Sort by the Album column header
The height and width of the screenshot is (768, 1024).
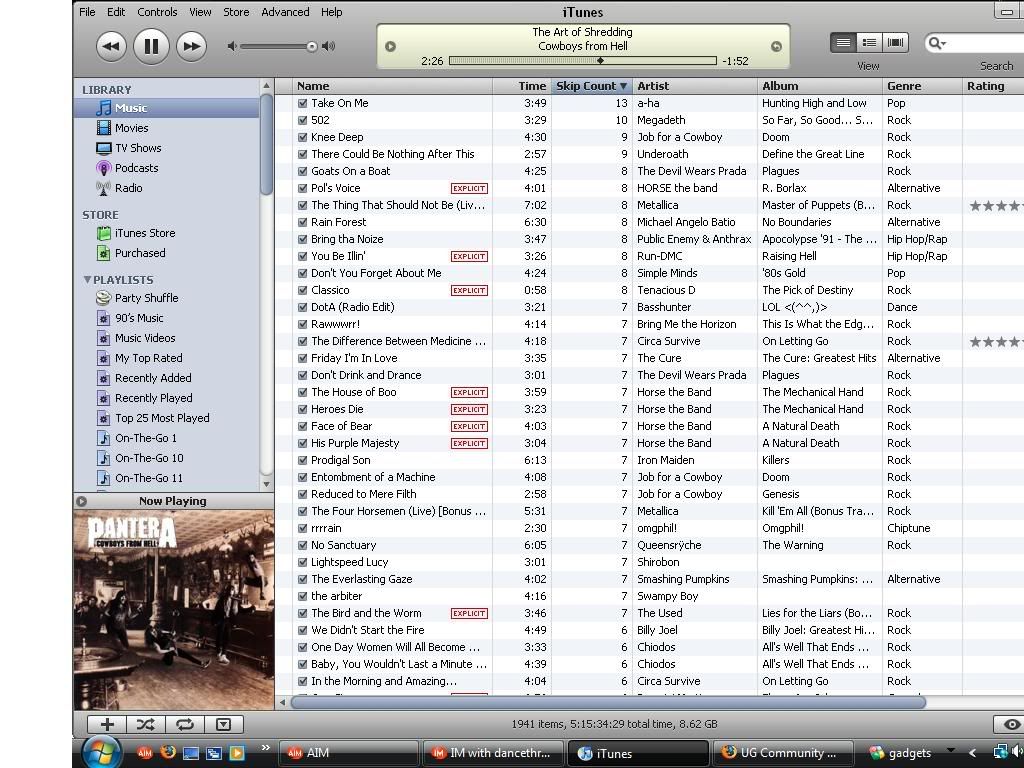tap(820, 86)
